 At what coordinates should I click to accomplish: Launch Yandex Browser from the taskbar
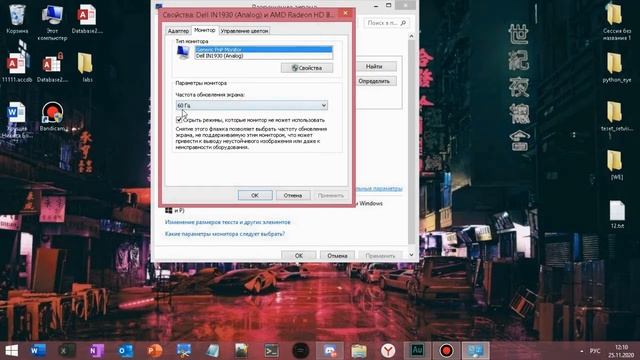pos(388,351)
